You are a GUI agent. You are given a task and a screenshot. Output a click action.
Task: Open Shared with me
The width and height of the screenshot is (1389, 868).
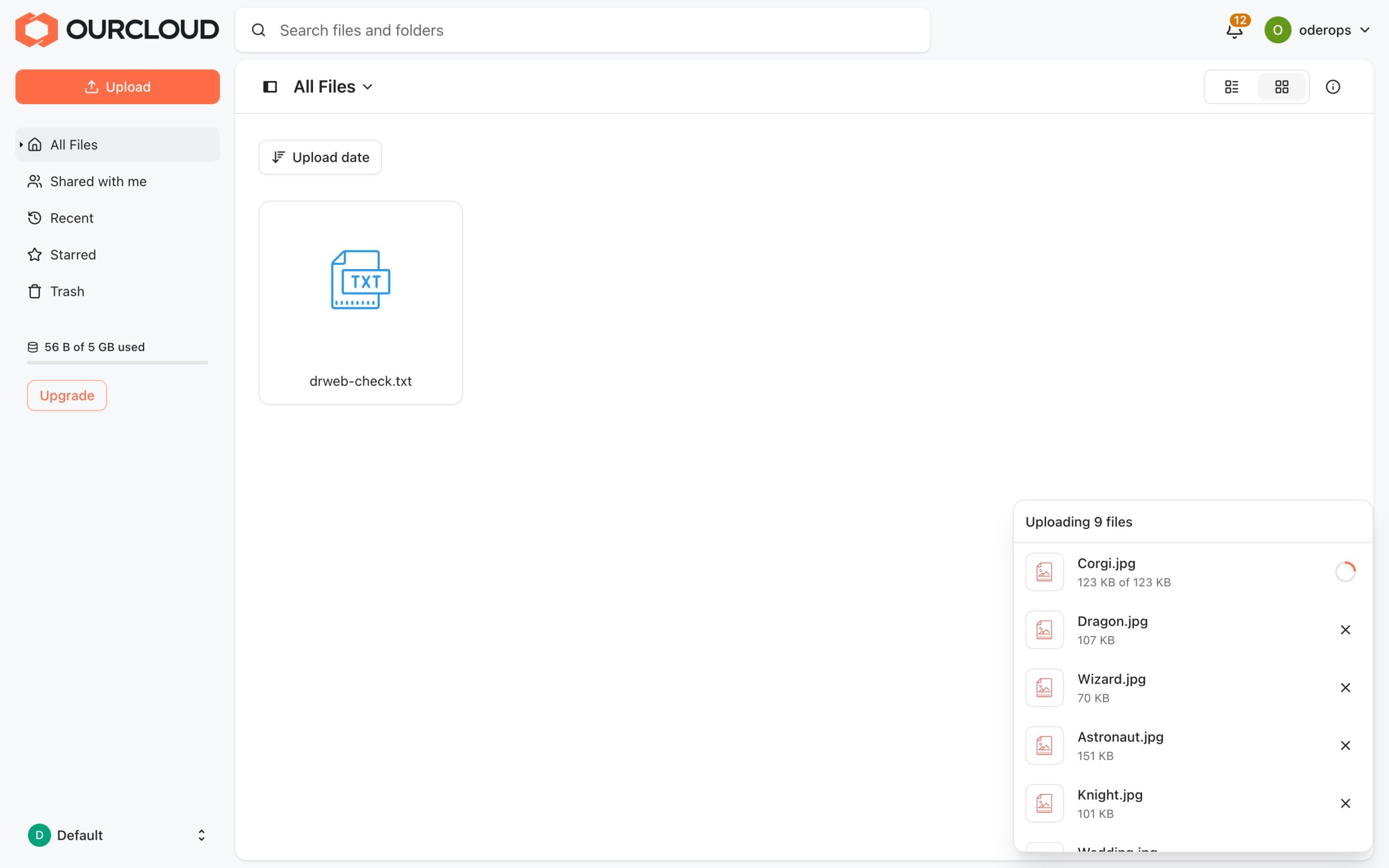(x=117, y=181)
